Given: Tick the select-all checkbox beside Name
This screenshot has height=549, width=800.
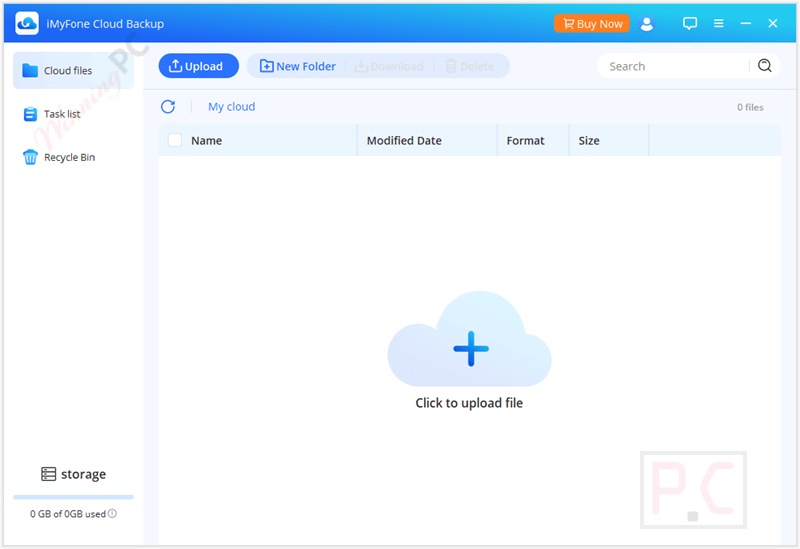Looking at the screenshot, I should pos(175,140).
